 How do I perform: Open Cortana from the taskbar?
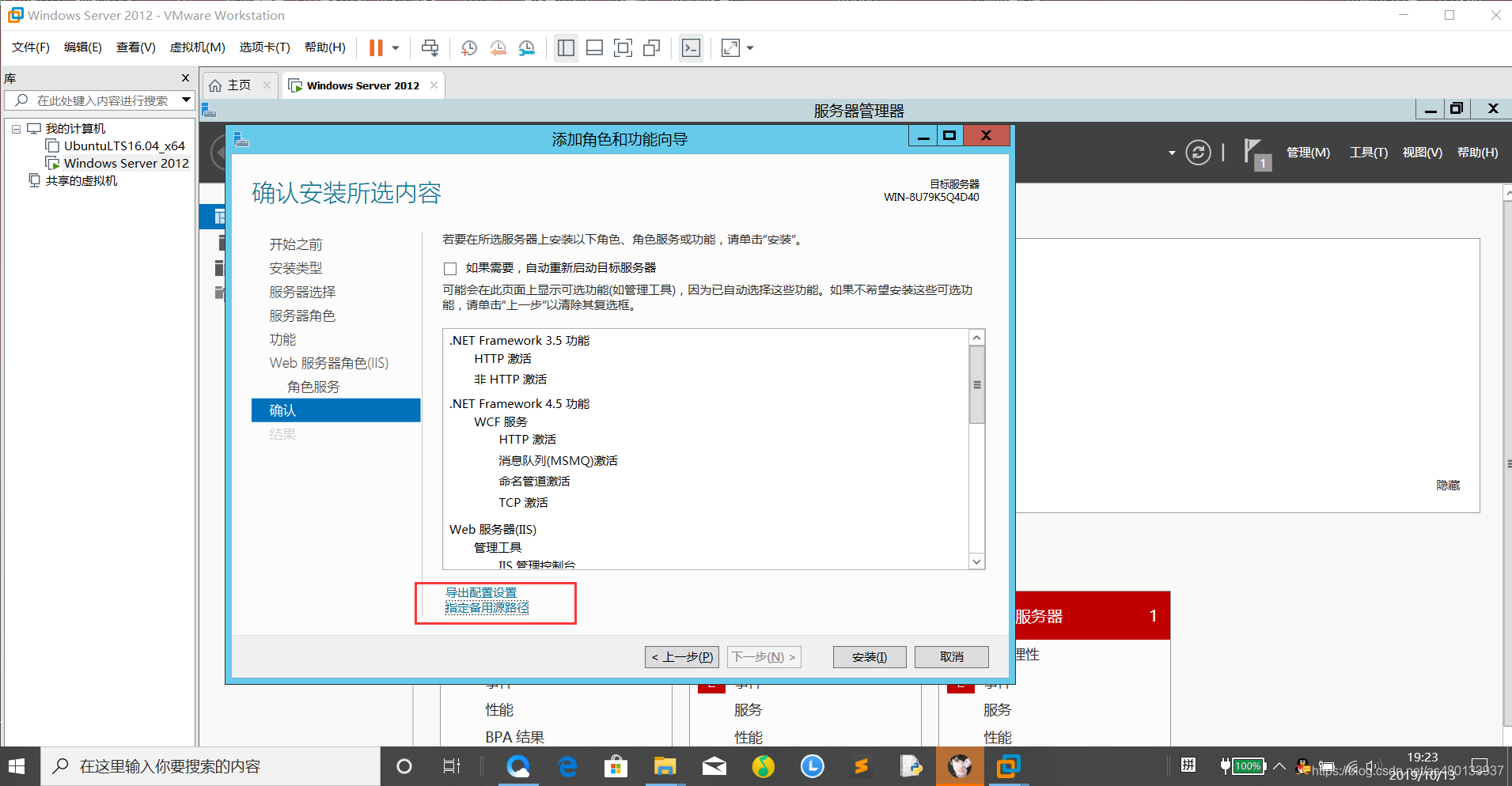pos(404,766)
